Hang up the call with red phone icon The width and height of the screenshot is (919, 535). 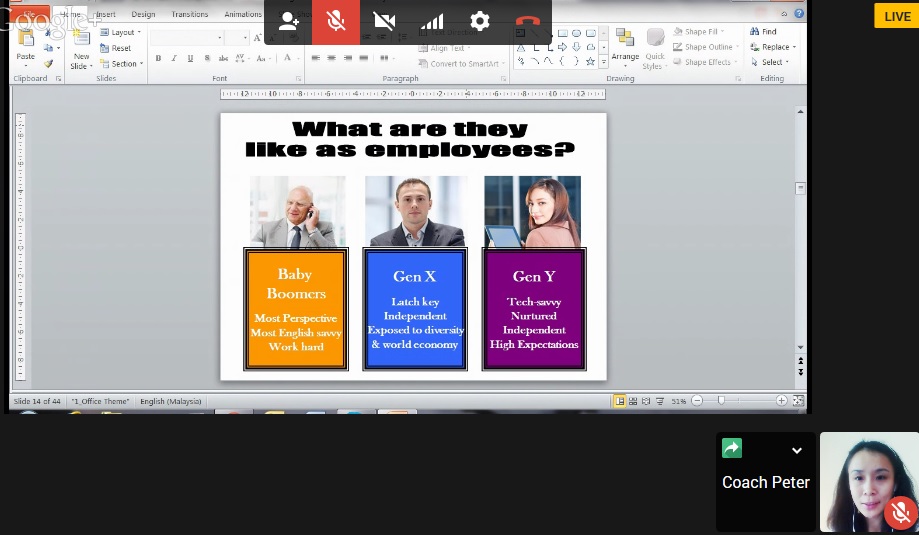pos(527,22)
